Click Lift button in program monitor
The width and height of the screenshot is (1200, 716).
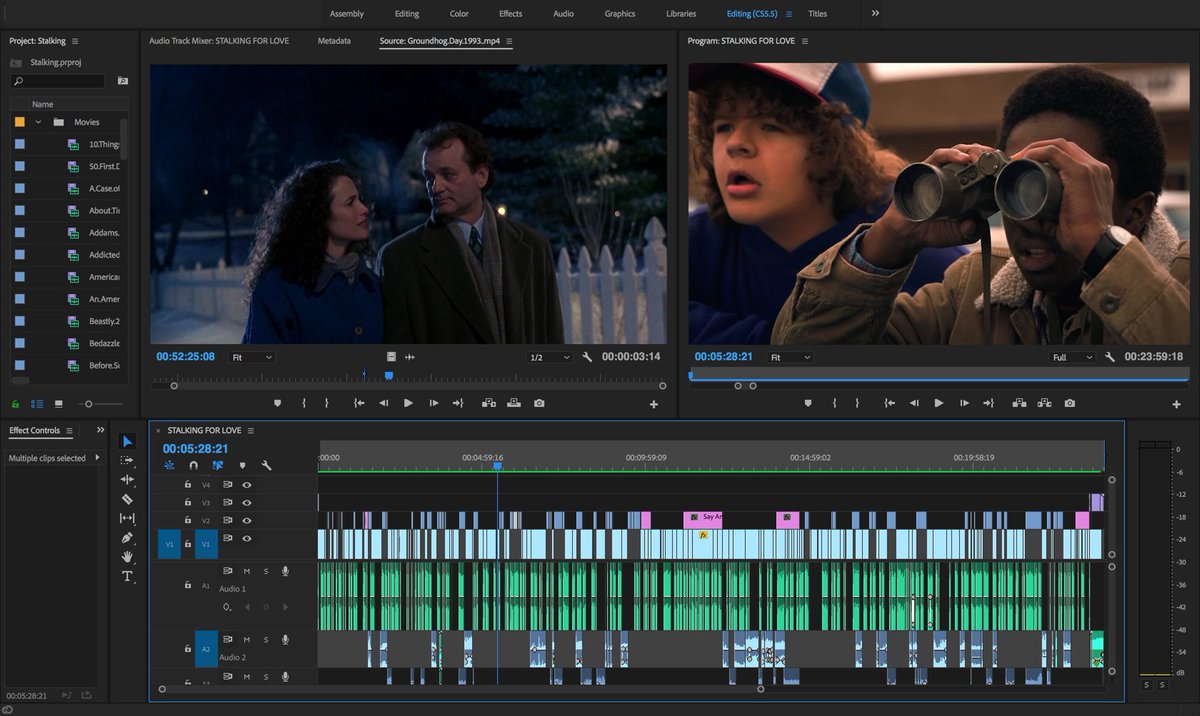[x=1019, y=403]
